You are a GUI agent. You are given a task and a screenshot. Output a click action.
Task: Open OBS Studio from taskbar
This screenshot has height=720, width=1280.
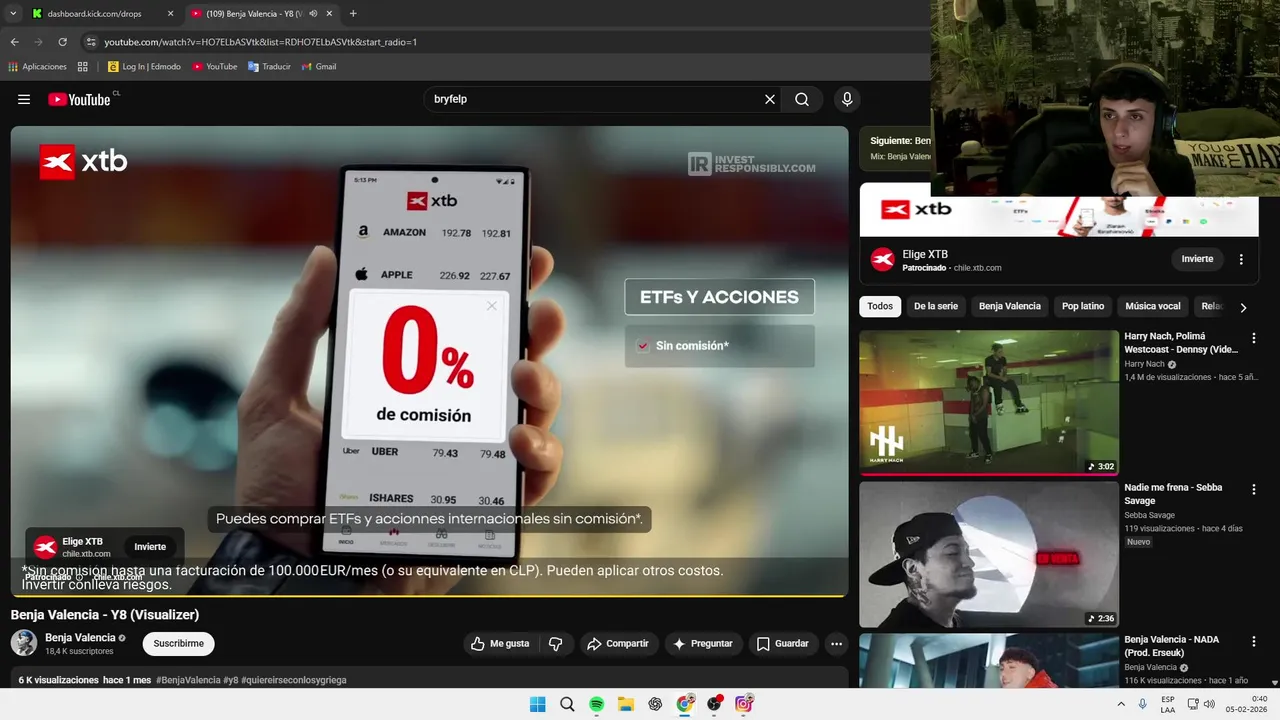tap(714, 704)
